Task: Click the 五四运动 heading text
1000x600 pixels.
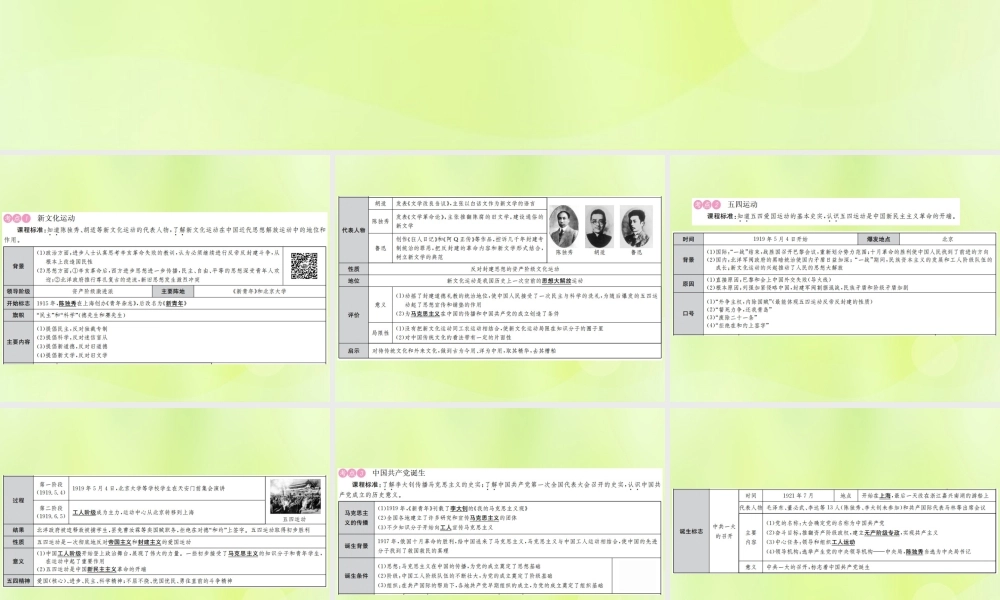Action: click(742, 205)
